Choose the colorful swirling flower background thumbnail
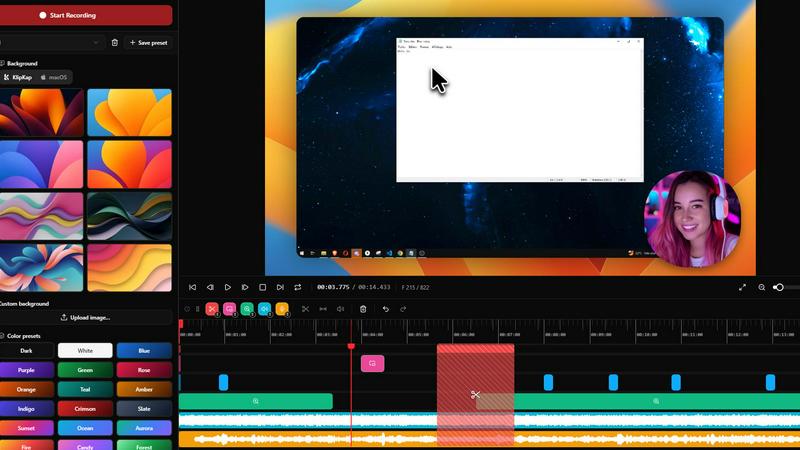This screenshot has height=450, width=800. (x=41, y=268)
